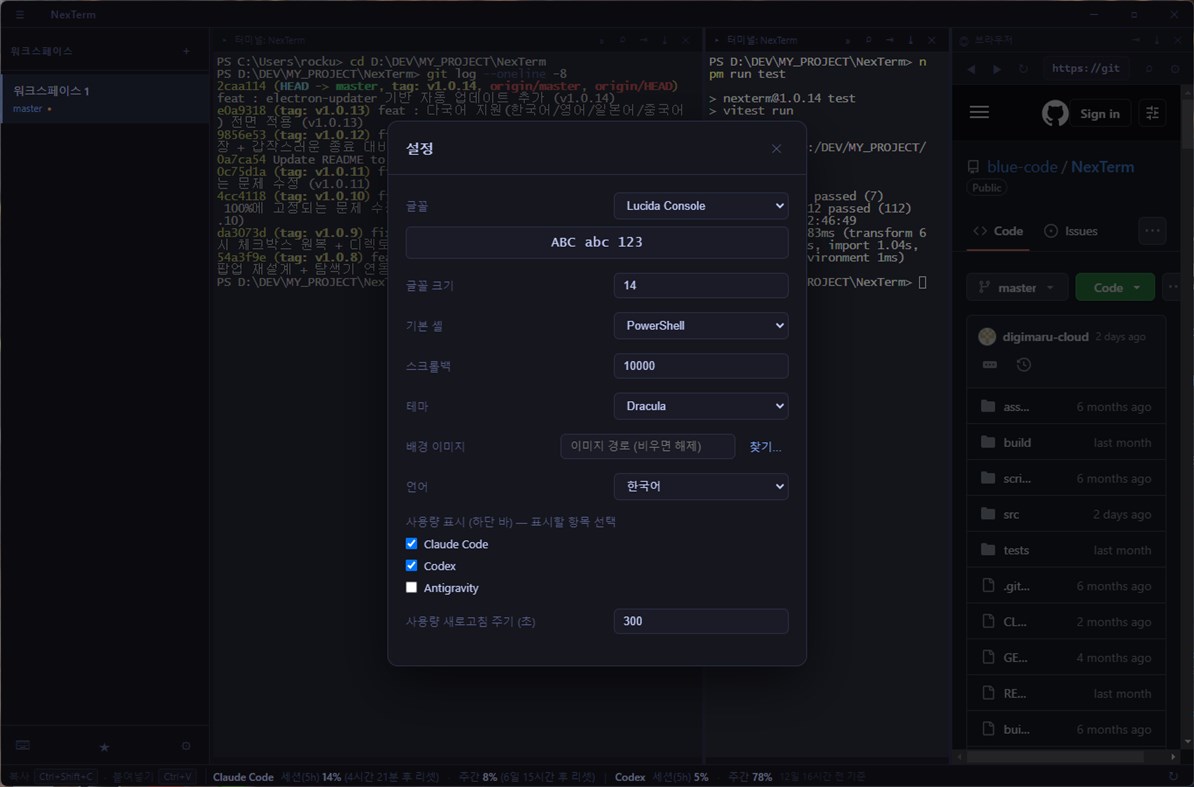
Task: Open the master branch selector on GitHub
Action: 1017,288
